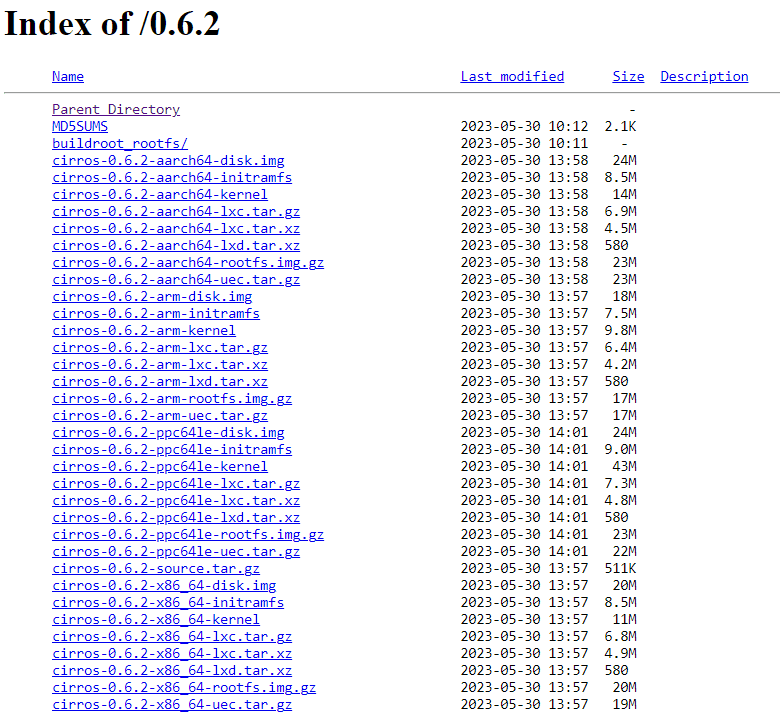The height and width of the screenshot is (718, 780).
Task: Download cirros-0.6.2-ppc64le-initramfs
Action: (x=172, y=449)
